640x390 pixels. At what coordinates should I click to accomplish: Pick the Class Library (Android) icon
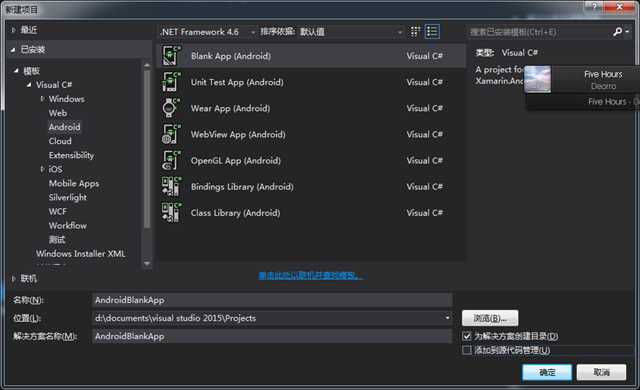click(x=171, y=213)
